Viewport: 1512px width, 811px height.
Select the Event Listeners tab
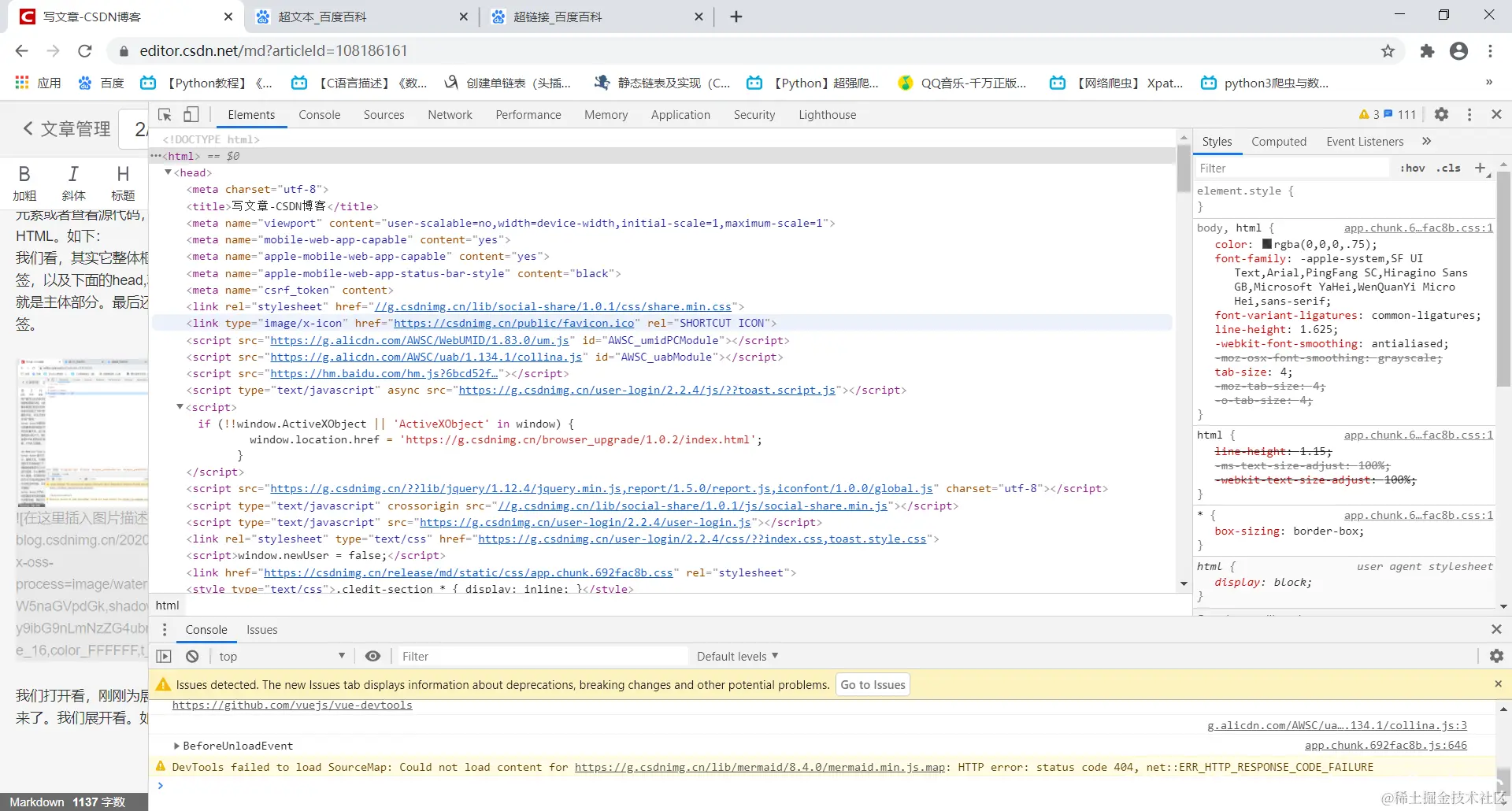coord(1365,141)
